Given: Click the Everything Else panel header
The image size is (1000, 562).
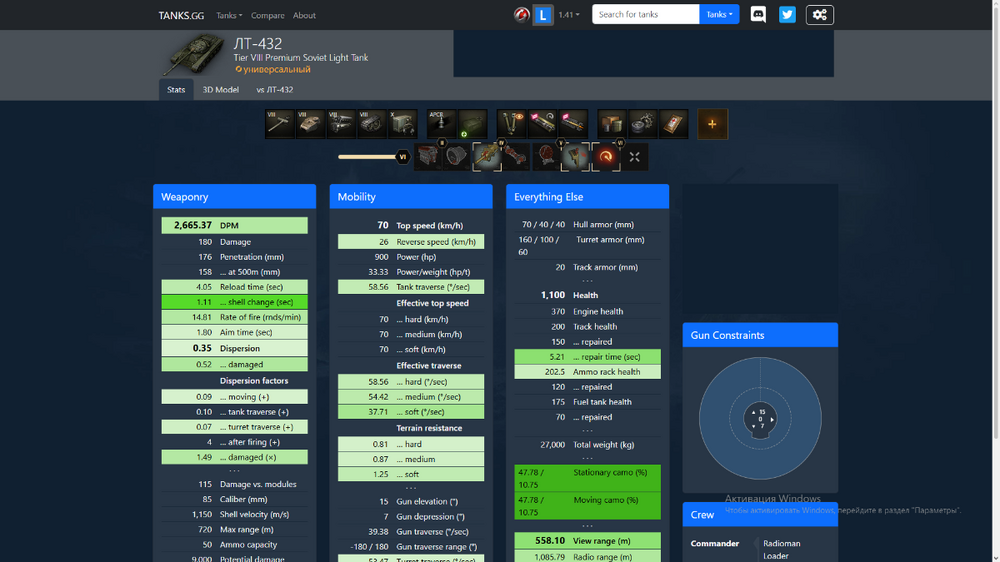Looking at the screenshot, I should [587, 196].
